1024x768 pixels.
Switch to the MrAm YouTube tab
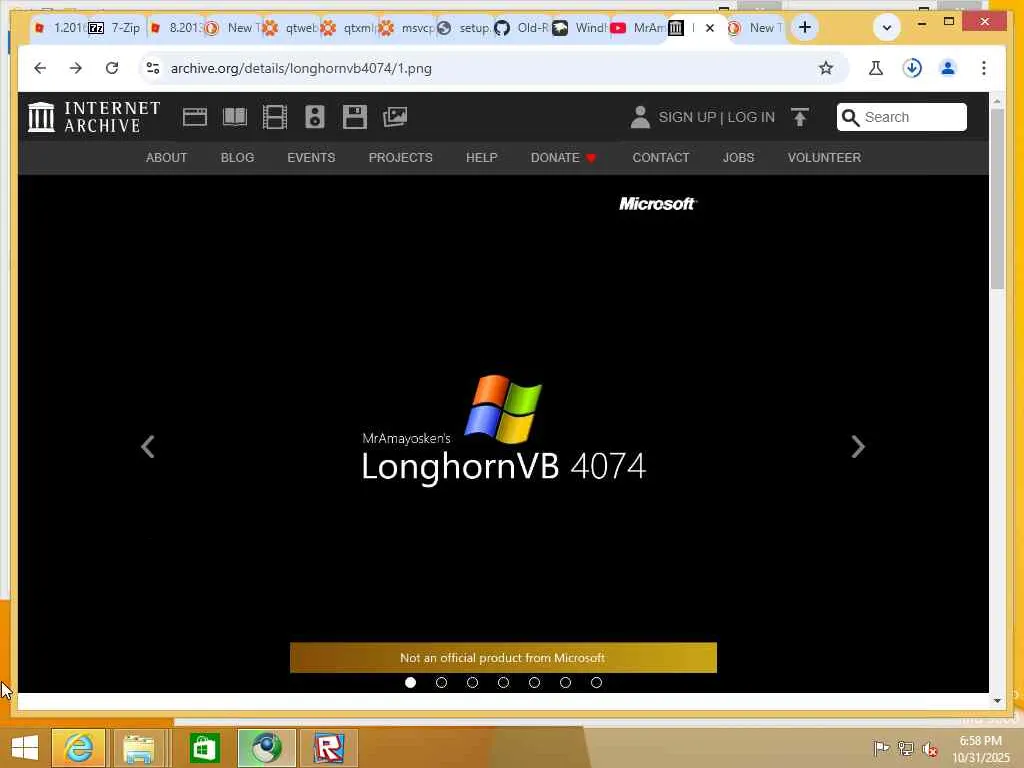click(x=640, y=28)
